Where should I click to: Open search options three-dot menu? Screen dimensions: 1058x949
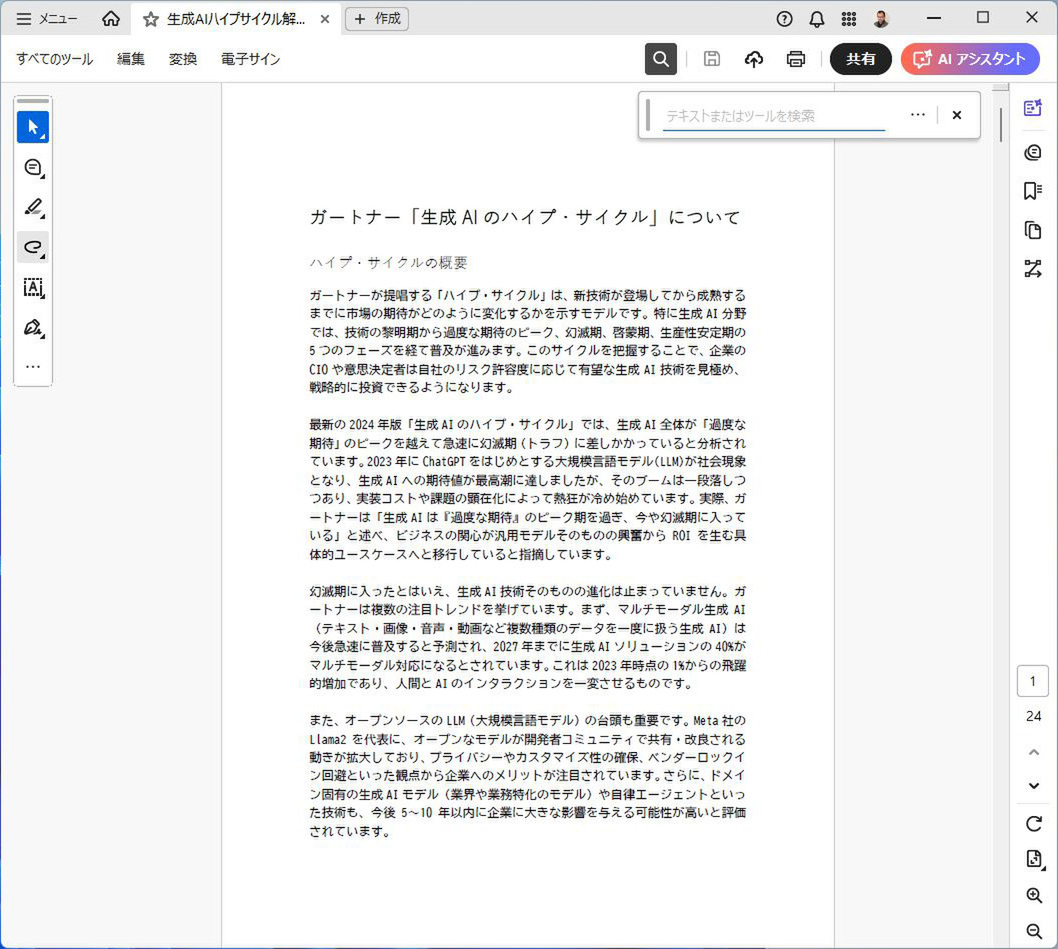click(x=918, y=115)
